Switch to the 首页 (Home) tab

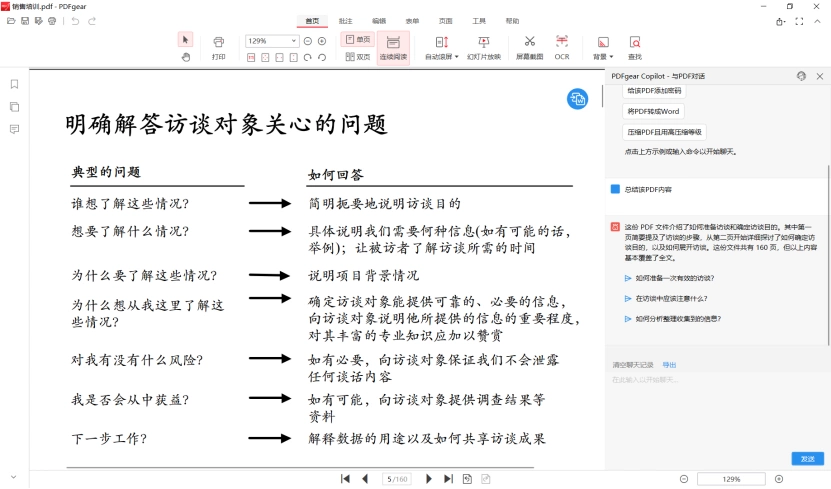(x=312, y=21)
